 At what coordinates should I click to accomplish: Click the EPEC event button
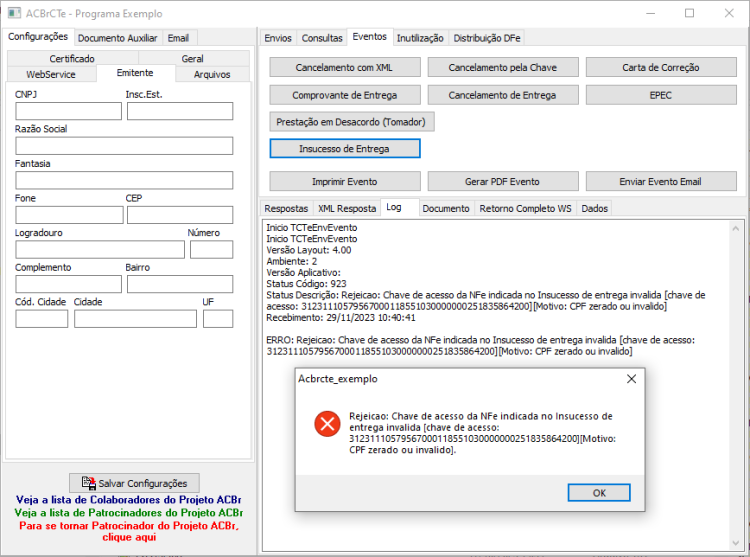[661, 95]
